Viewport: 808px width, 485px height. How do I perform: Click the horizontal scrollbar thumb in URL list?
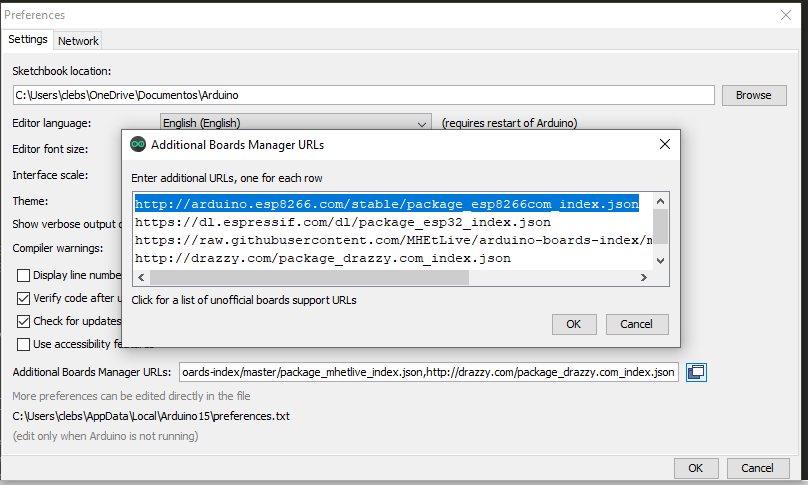tap(309, 277)
